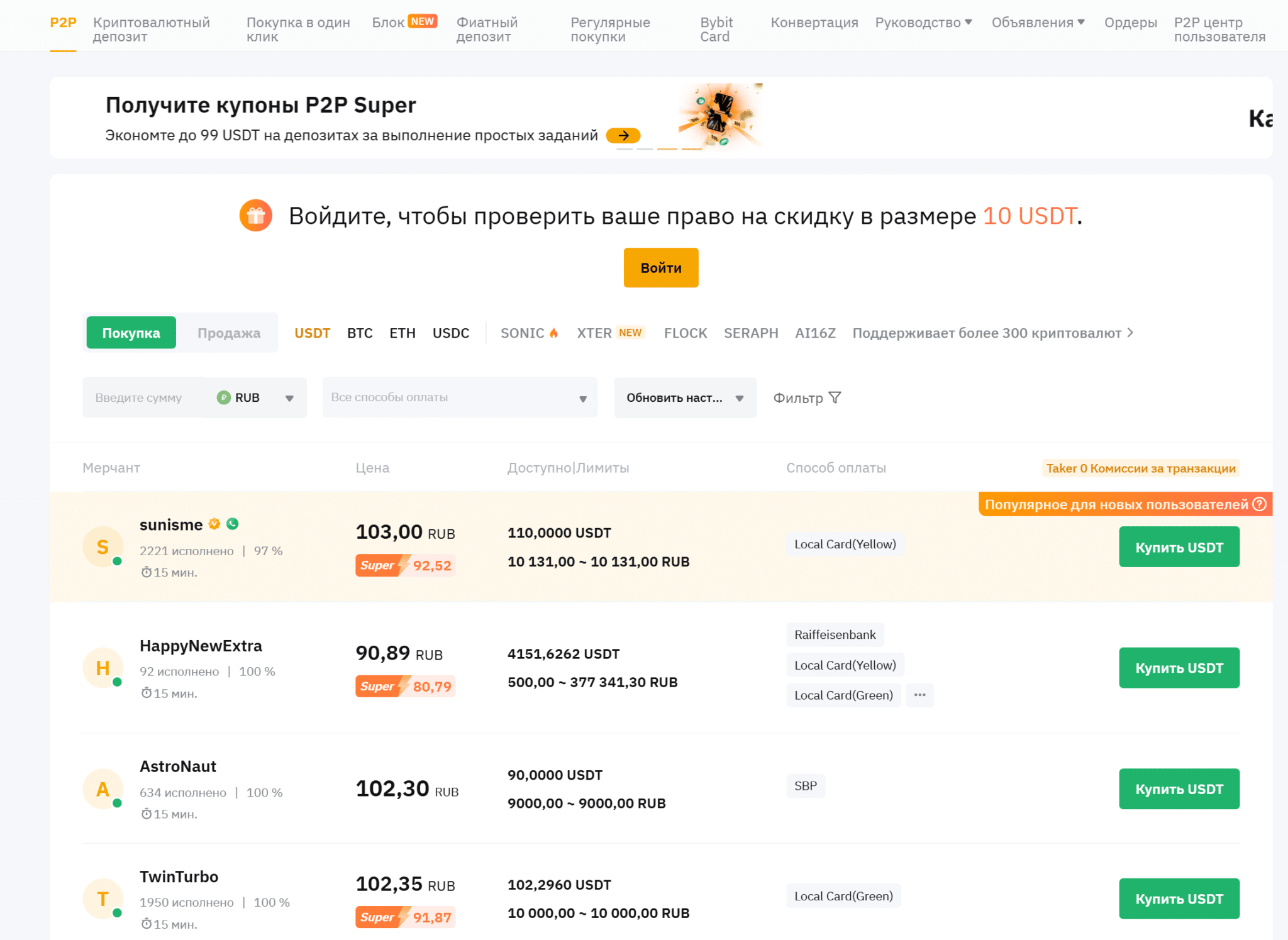
Task: Click the help icon on popular badge
Action: tap(1259, 504)
